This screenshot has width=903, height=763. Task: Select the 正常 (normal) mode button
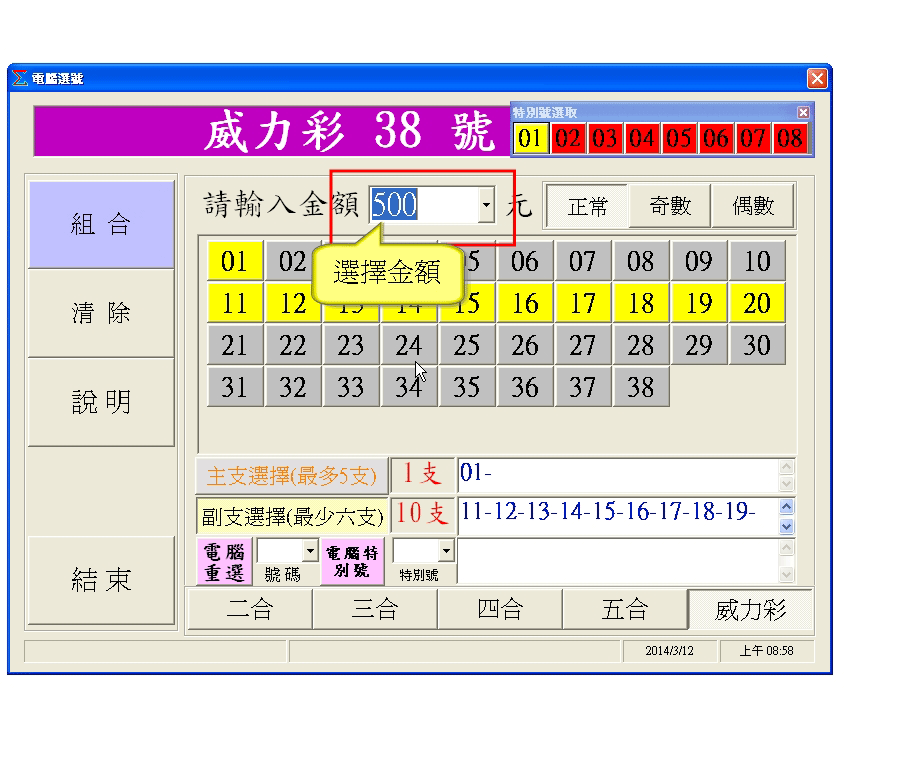click(587, 206)
